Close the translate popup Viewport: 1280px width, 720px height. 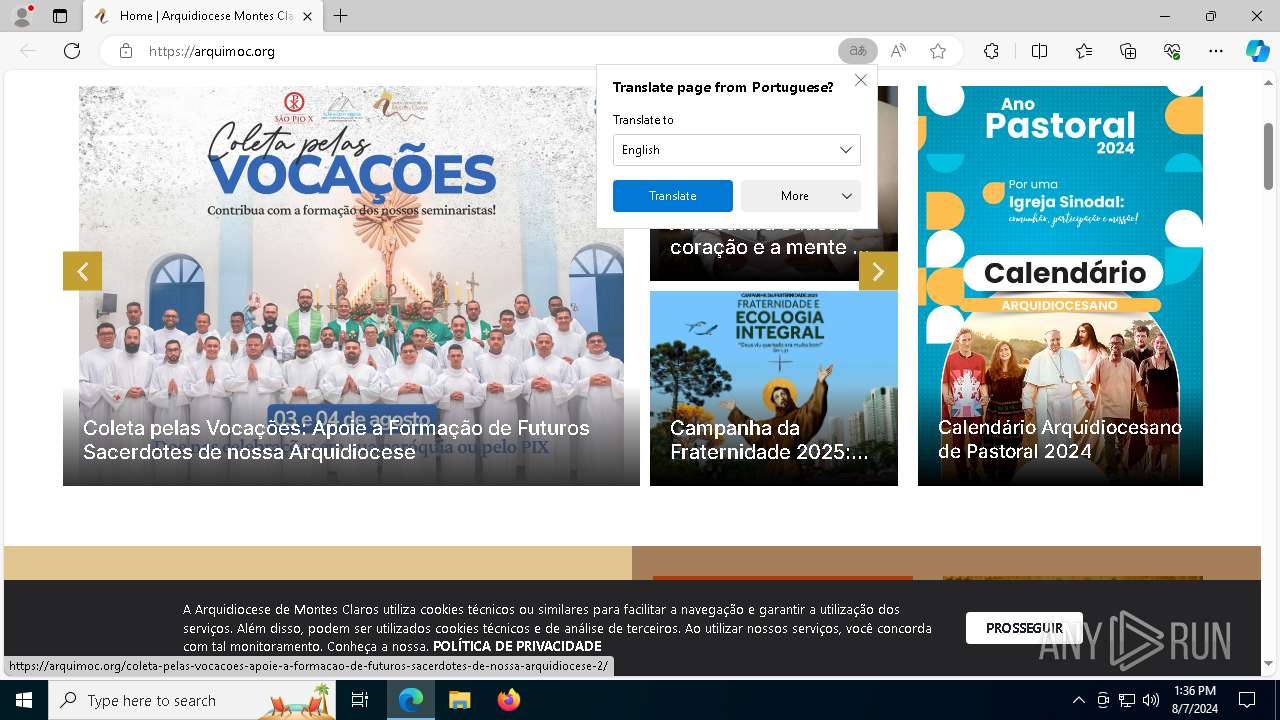tap(860, 80)
